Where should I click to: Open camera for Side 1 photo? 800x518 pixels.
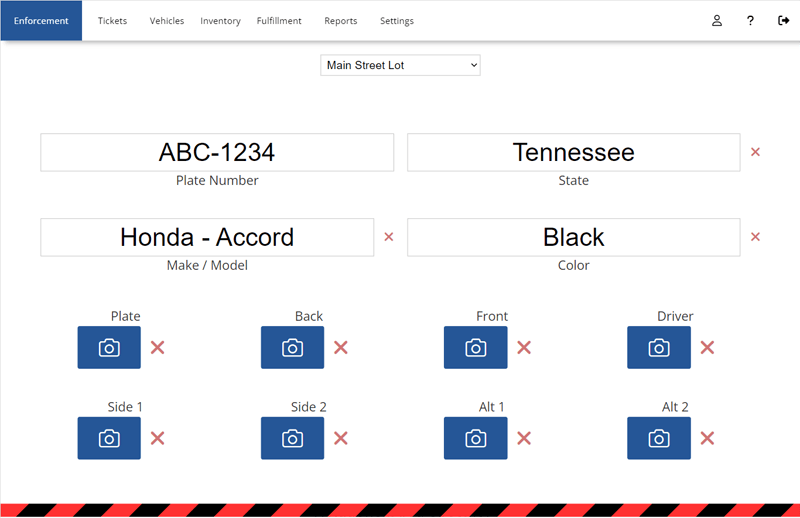coord(109,438)
